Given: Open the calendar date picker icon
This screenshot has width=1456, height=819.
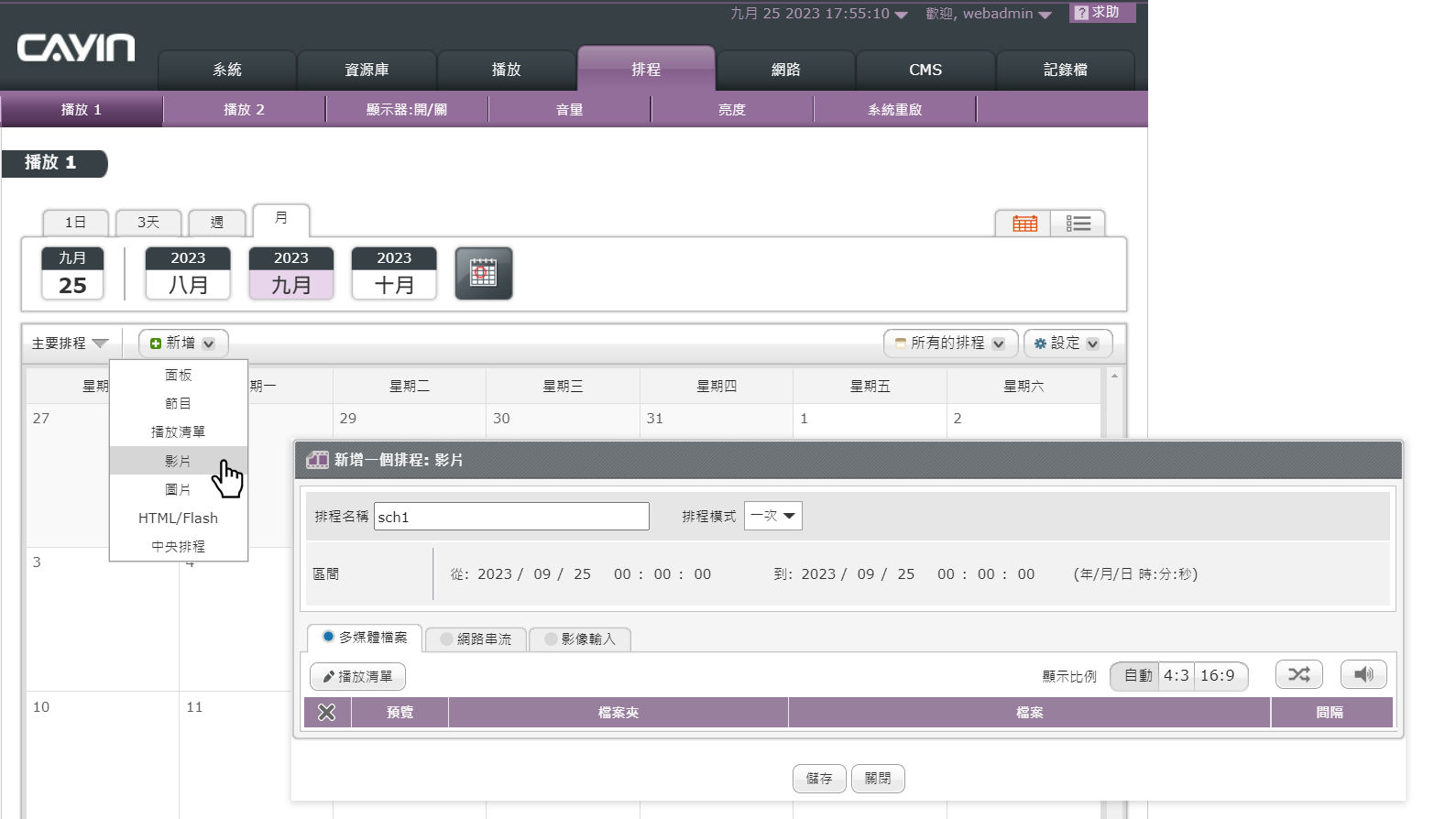Looking at the screenshot, I should (484, 273).
